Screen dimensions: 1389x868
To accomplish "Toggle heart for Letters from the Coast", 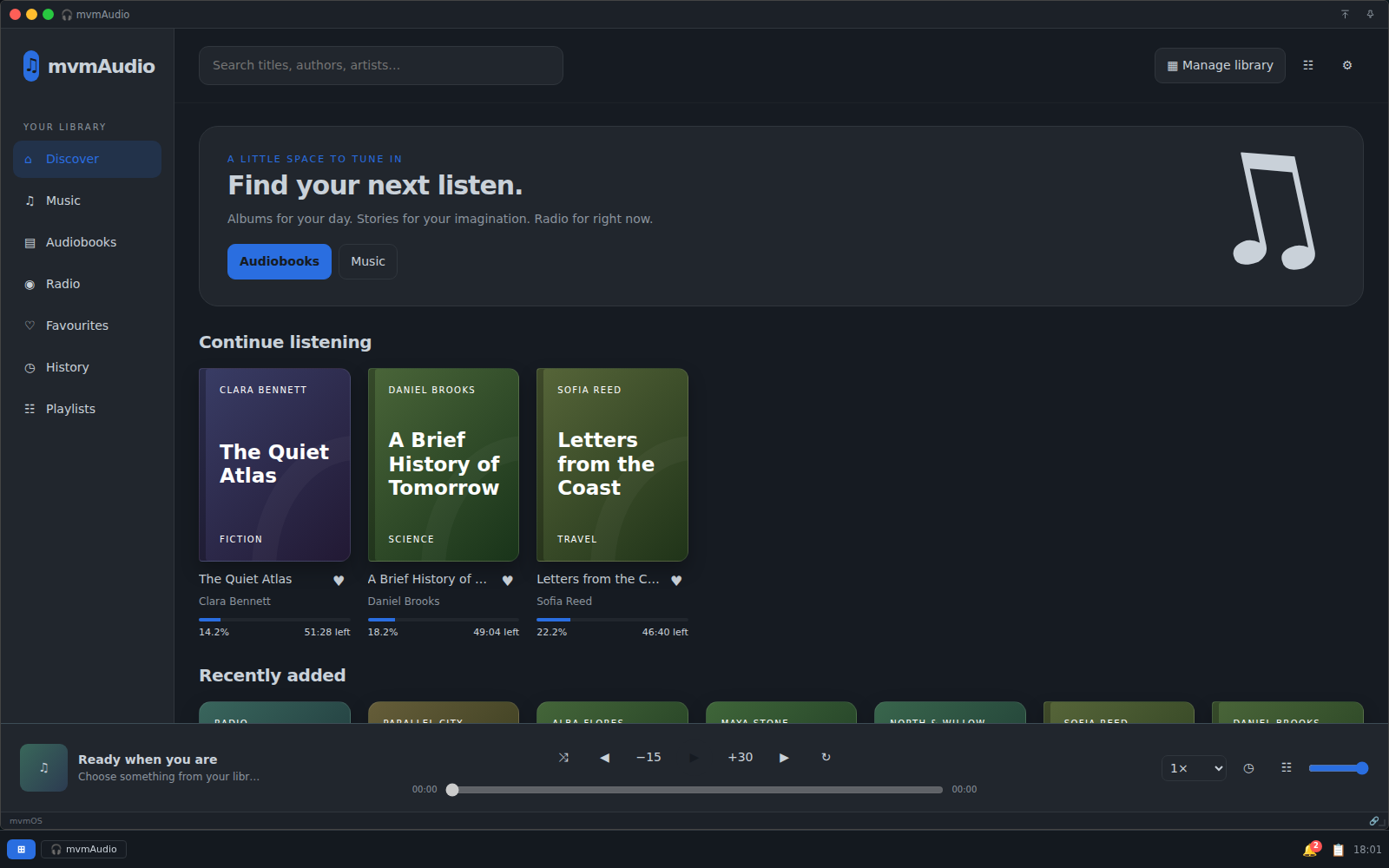I will tap(676, 581).
